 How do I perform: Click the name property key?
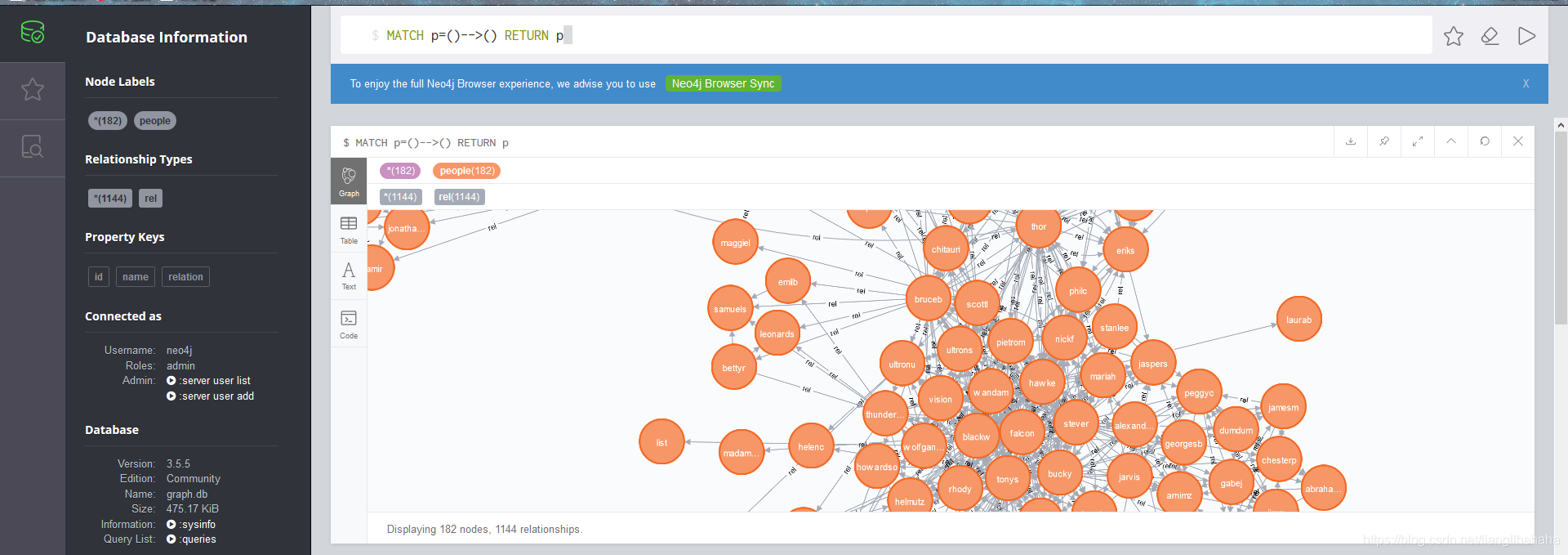pyautogui.click(x=136, y=276)
